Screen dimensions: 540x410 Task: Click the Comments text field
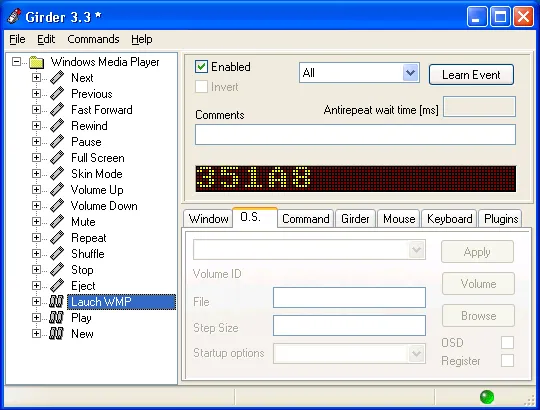click(355, 135)
